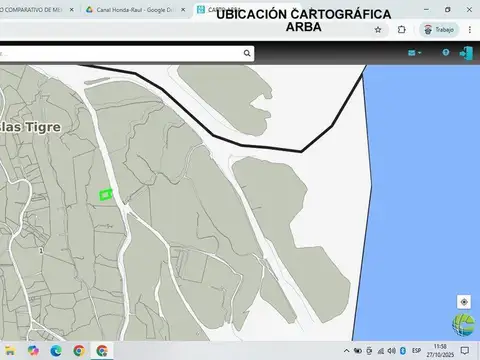The image size is (480, 360).
Task: Click the locate-me target button on map
Action: pyautogui.click(x=464, y=302)
